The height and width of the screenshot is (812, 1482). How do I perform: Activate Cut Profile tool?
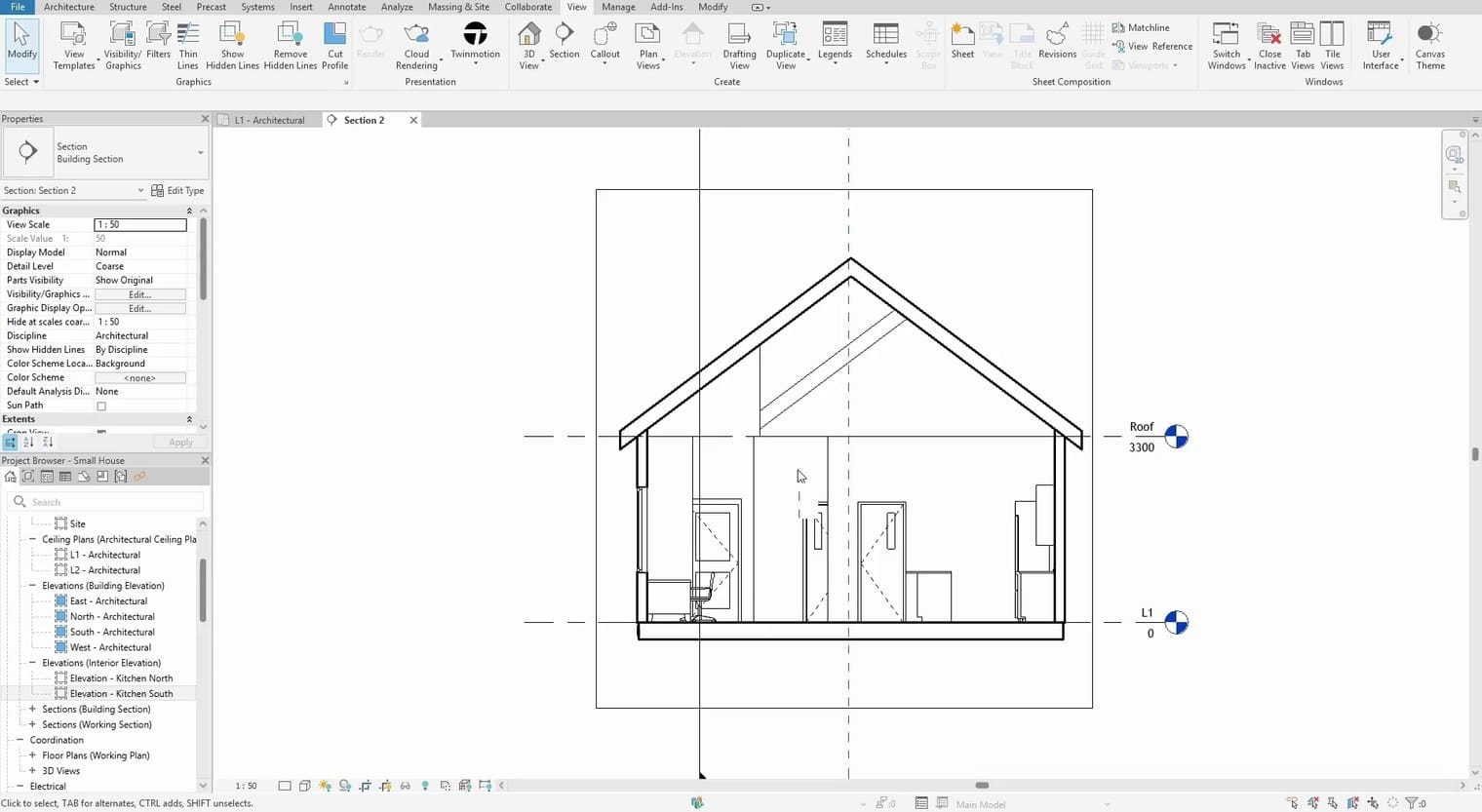(x=334, y=46)
